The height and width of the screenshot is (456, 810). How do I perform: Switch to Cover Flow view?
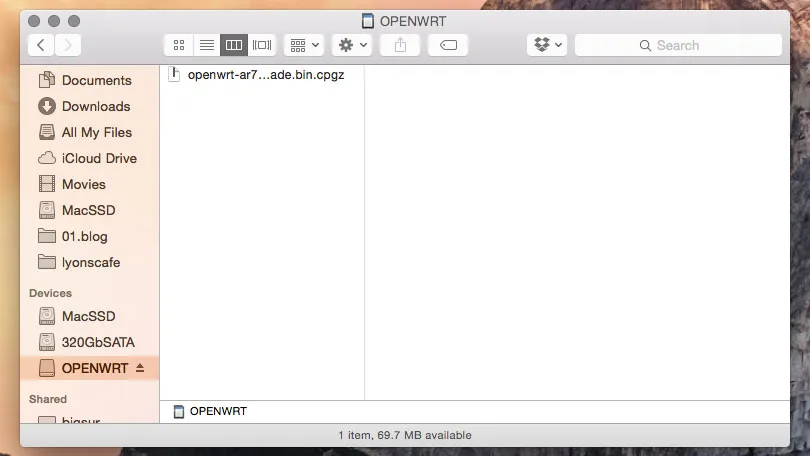(262, 45)
